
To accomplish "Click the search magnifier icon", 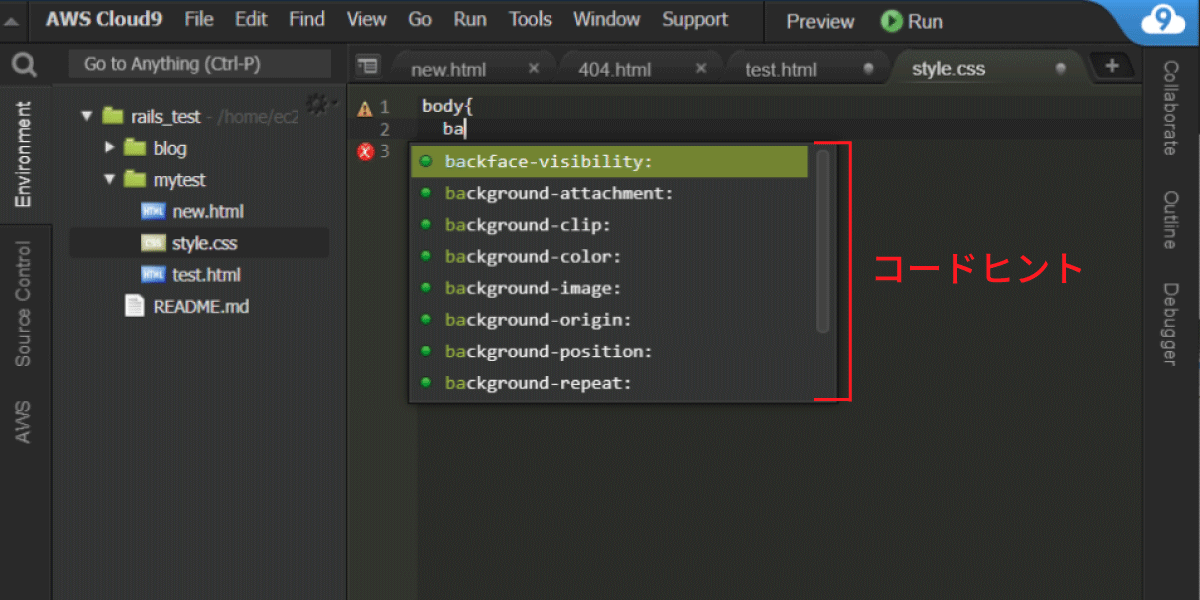I will (x=23, y=66).
